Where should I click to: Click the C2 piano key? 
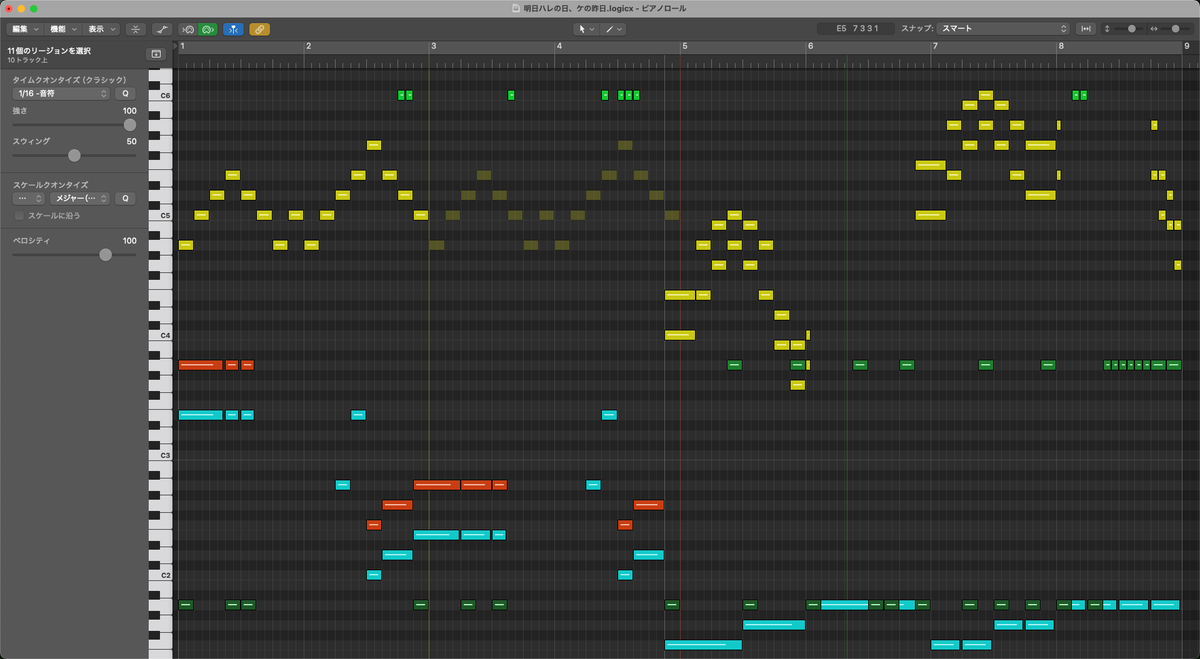tap(161, 576)
